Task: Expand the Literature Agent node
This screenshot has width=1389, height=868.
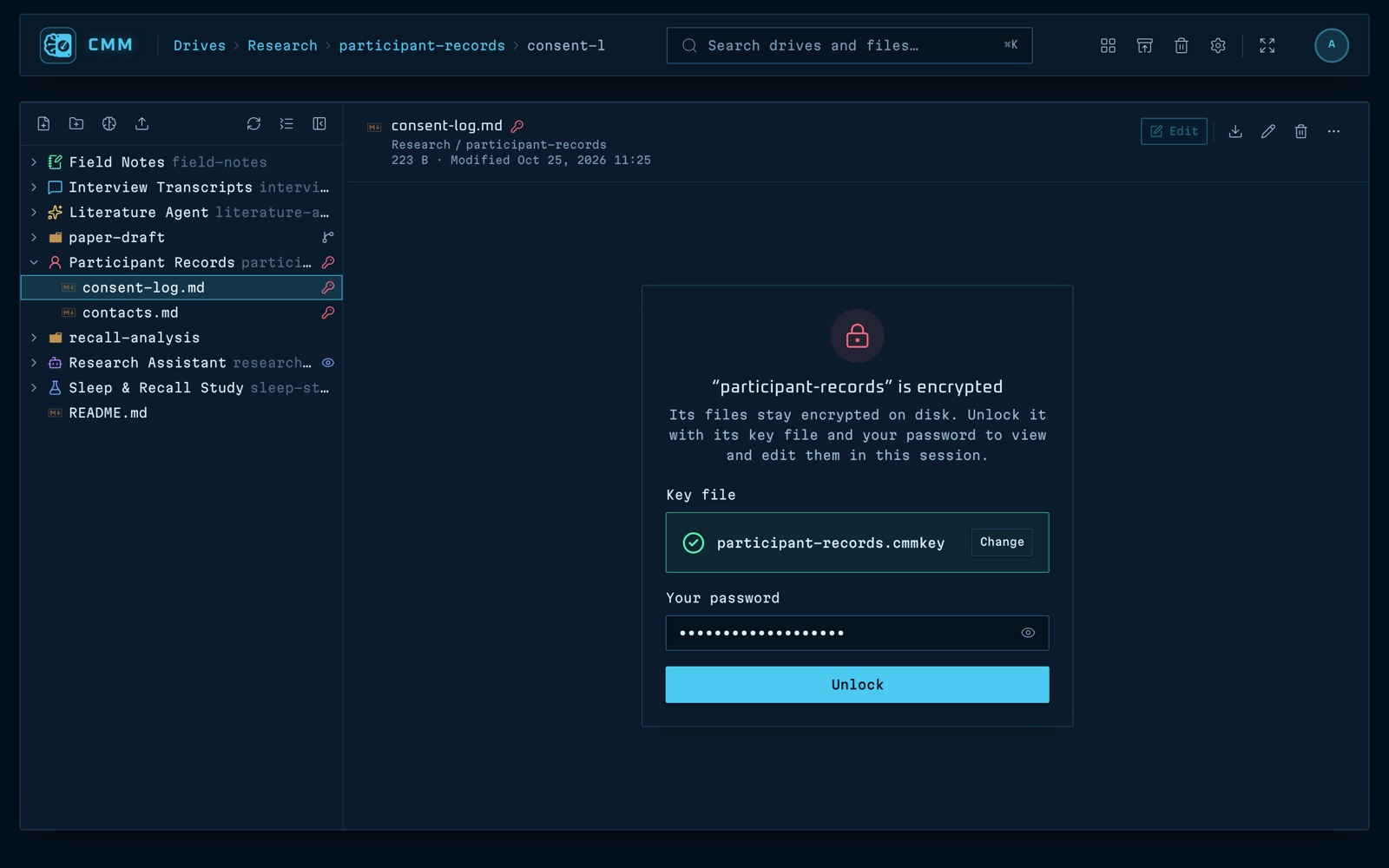Action: point(34,213)
